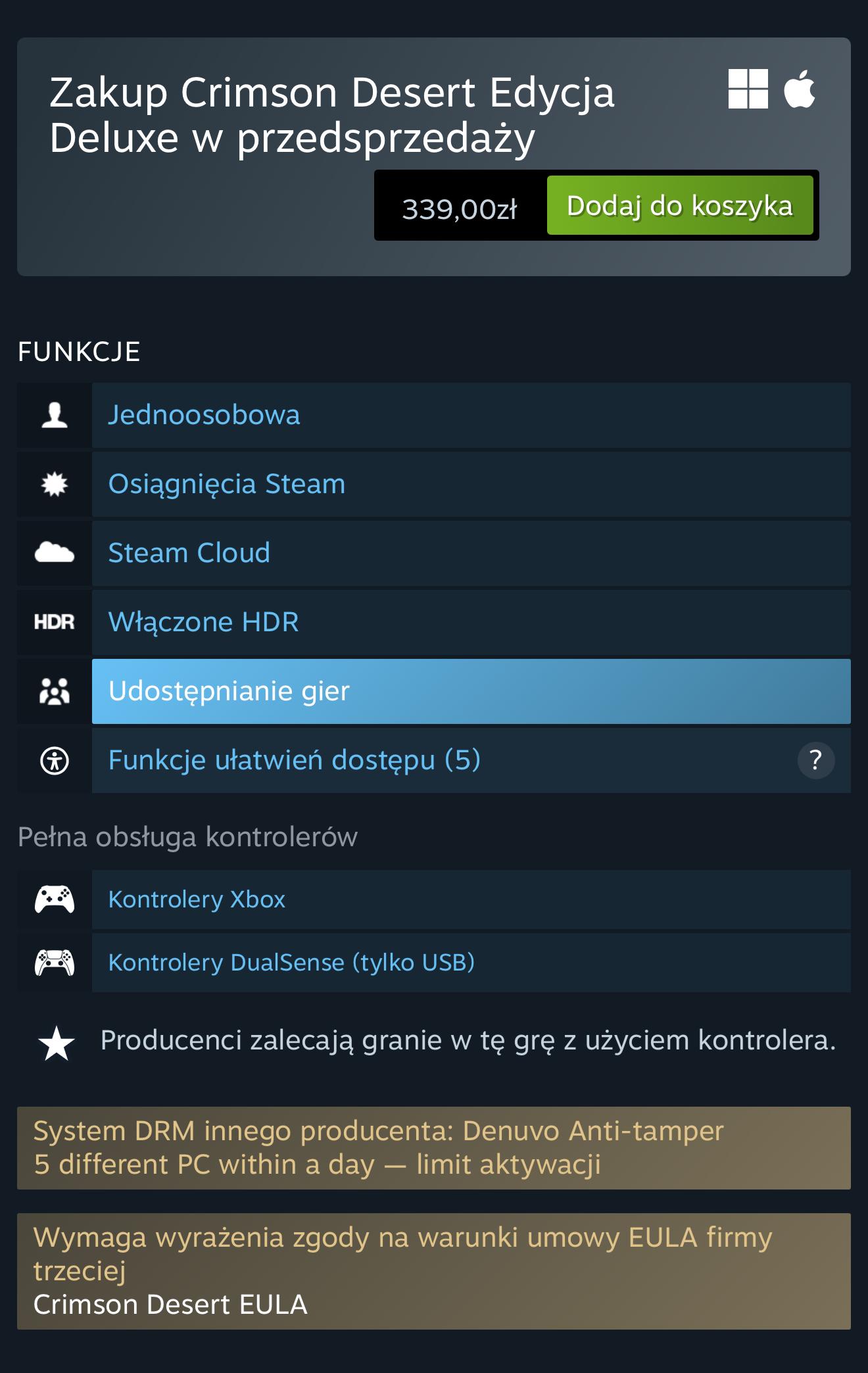Image resolution: width=868 pixels, height=1373 pixels.
Task: Open the Jednoosobowa feature link
Action: coord(204,416)
